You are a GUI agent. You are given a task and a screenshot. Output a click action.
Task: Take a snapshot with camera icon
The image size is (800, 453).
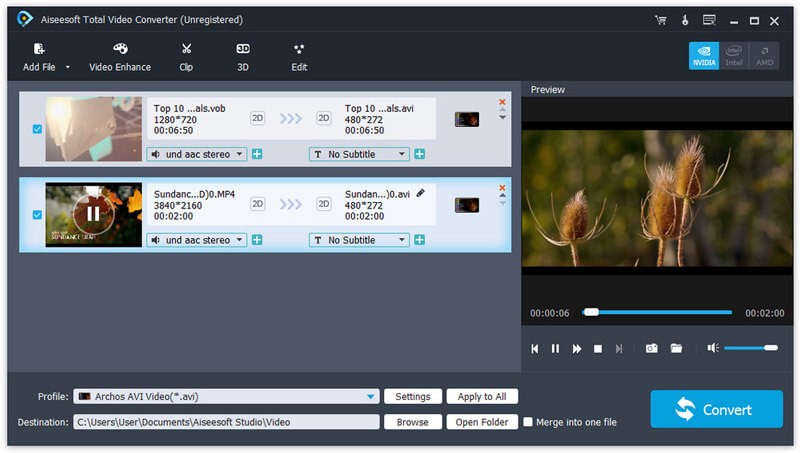coord(651,348)
